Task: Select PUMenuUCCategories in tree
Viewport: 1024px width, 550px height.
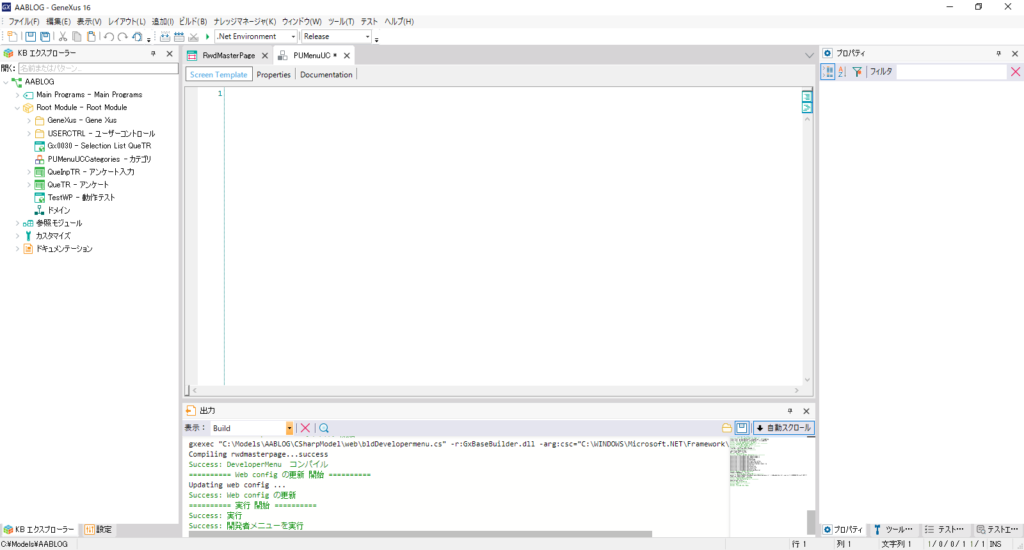Action: pyautogui.click(x=99, y=159)
